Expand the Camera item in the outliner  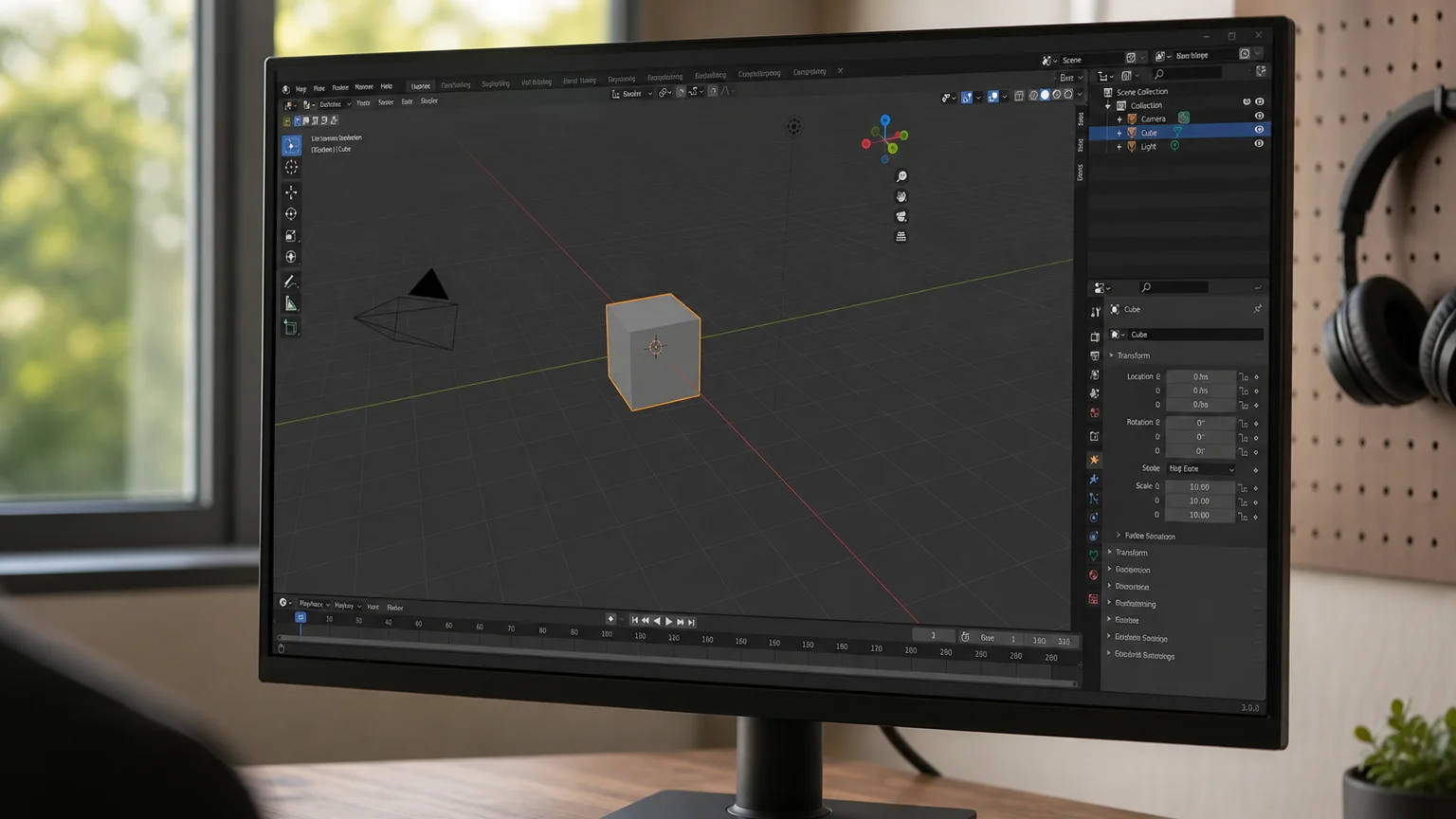coord(1119,119)
